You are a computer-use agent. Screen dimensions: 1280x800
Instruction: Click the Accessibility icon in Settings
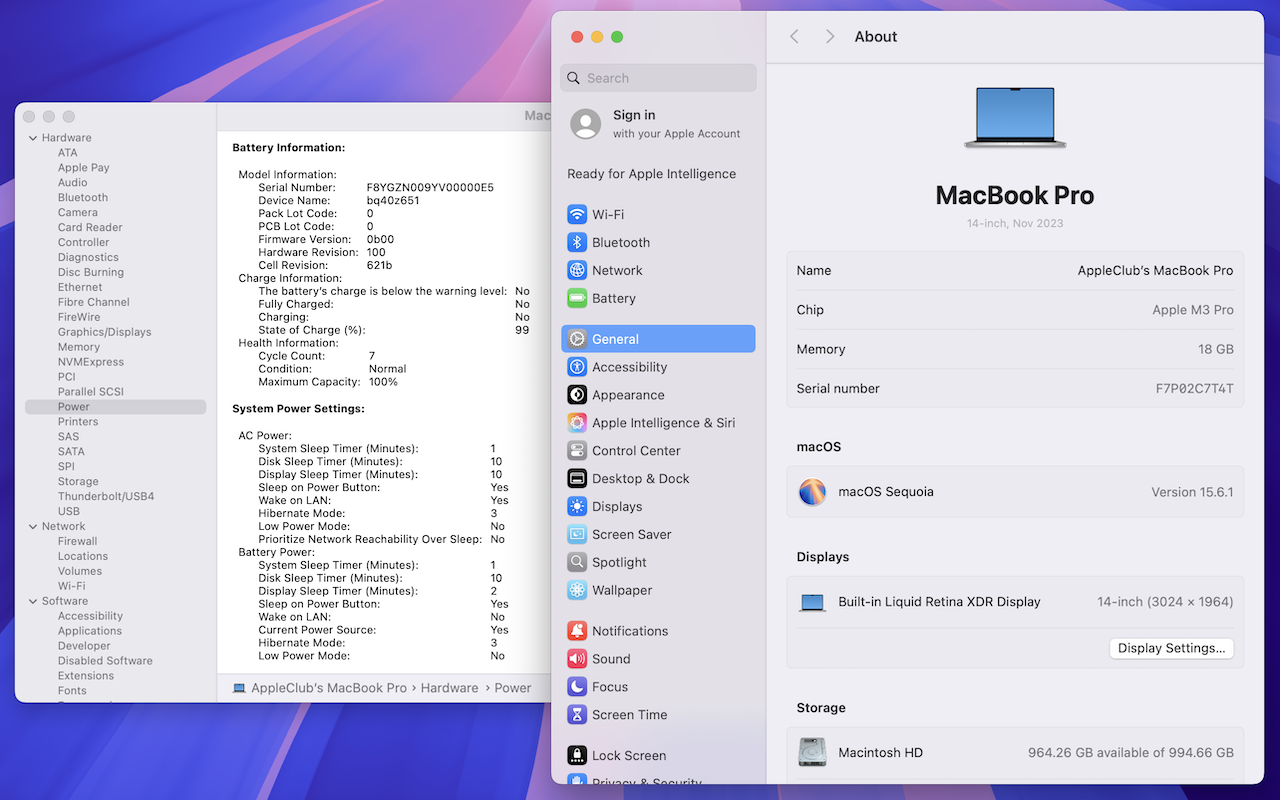coord(577,367)
